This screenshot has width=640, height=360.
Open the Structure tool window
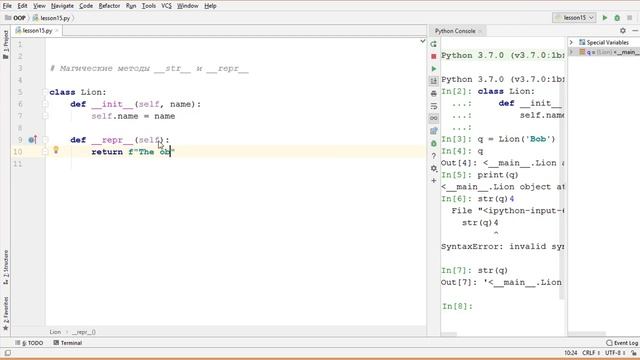tap(5, 267)
